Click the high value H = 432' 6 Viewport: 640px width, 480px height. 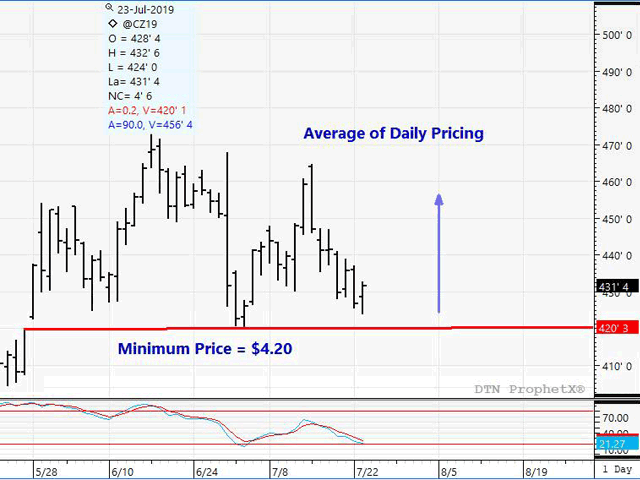[x=134, y=53]
